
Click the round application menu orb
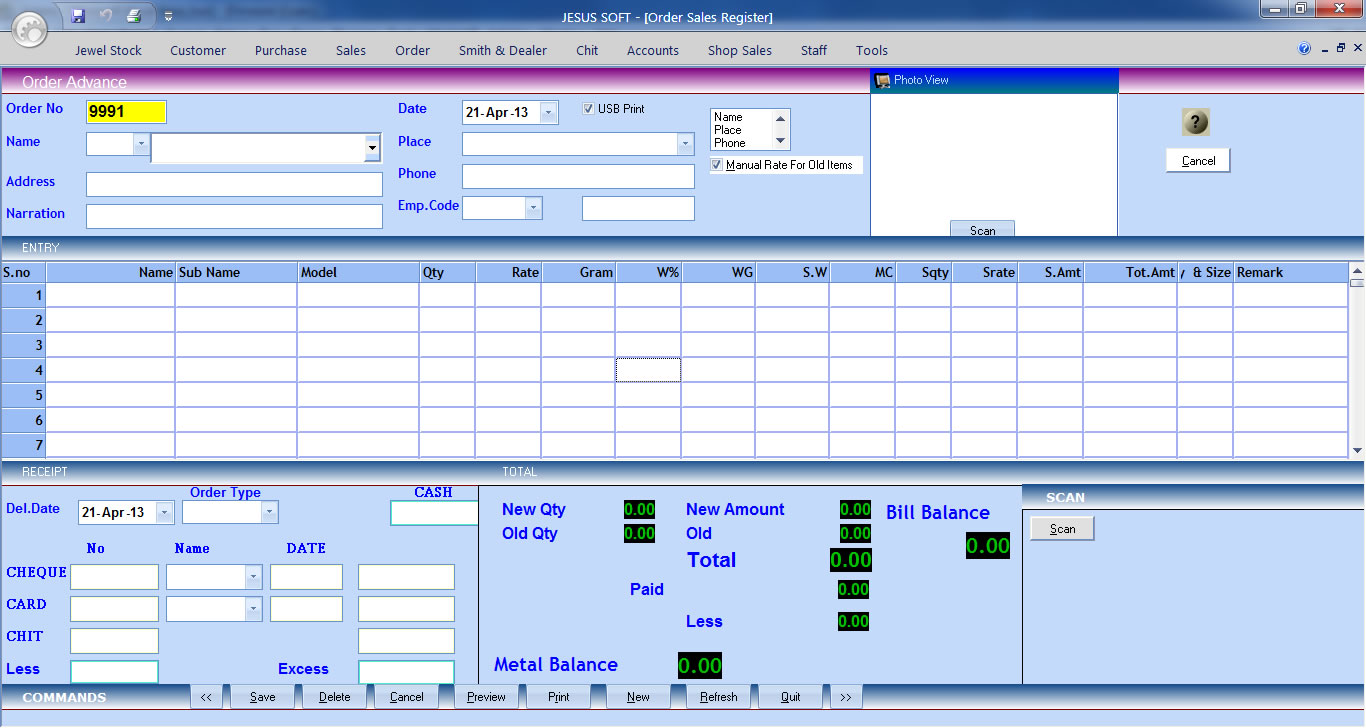(29, 30)
